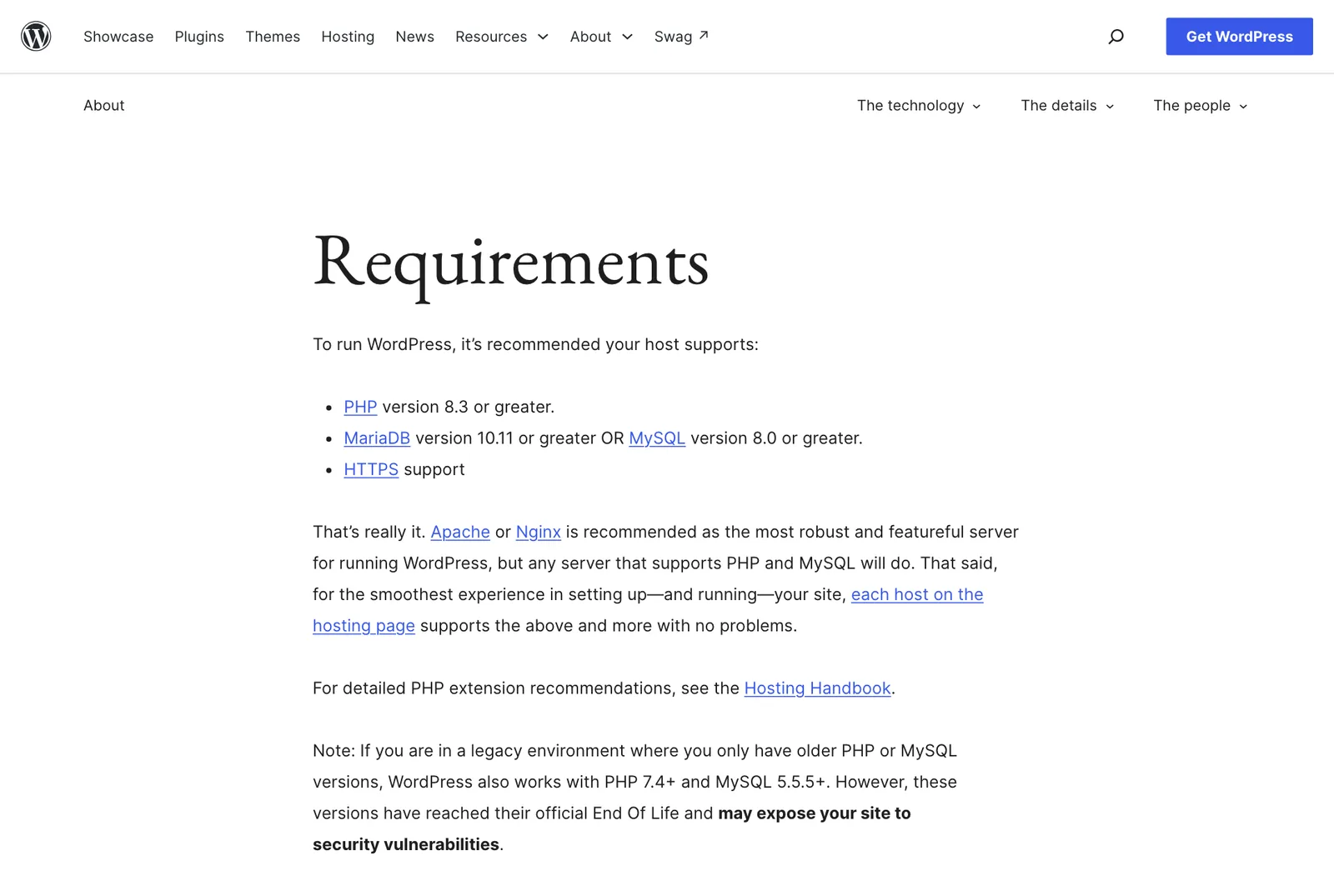Click 'PHP 7.4+ and MySQL 5.5.5+' text
Screen dimensions: 1334x896
point(715,782)
